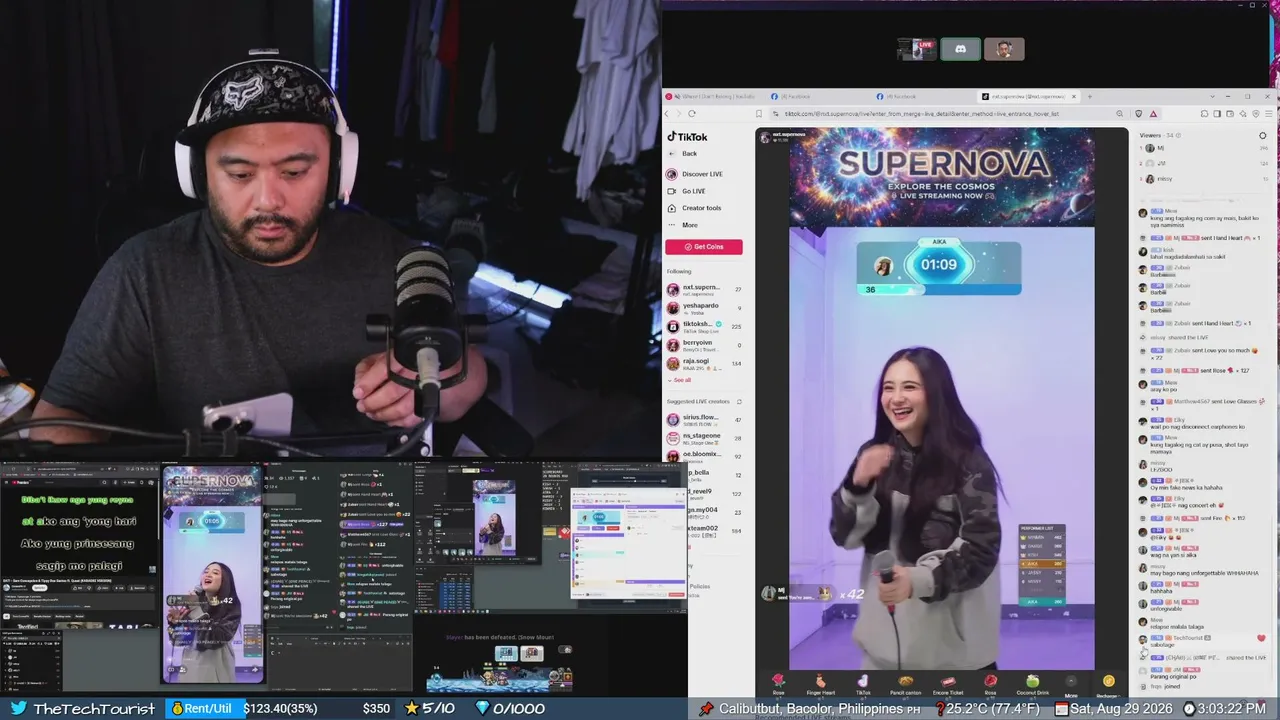
Task: Click the TikTok logo in the sidebar
Action: 687,137
